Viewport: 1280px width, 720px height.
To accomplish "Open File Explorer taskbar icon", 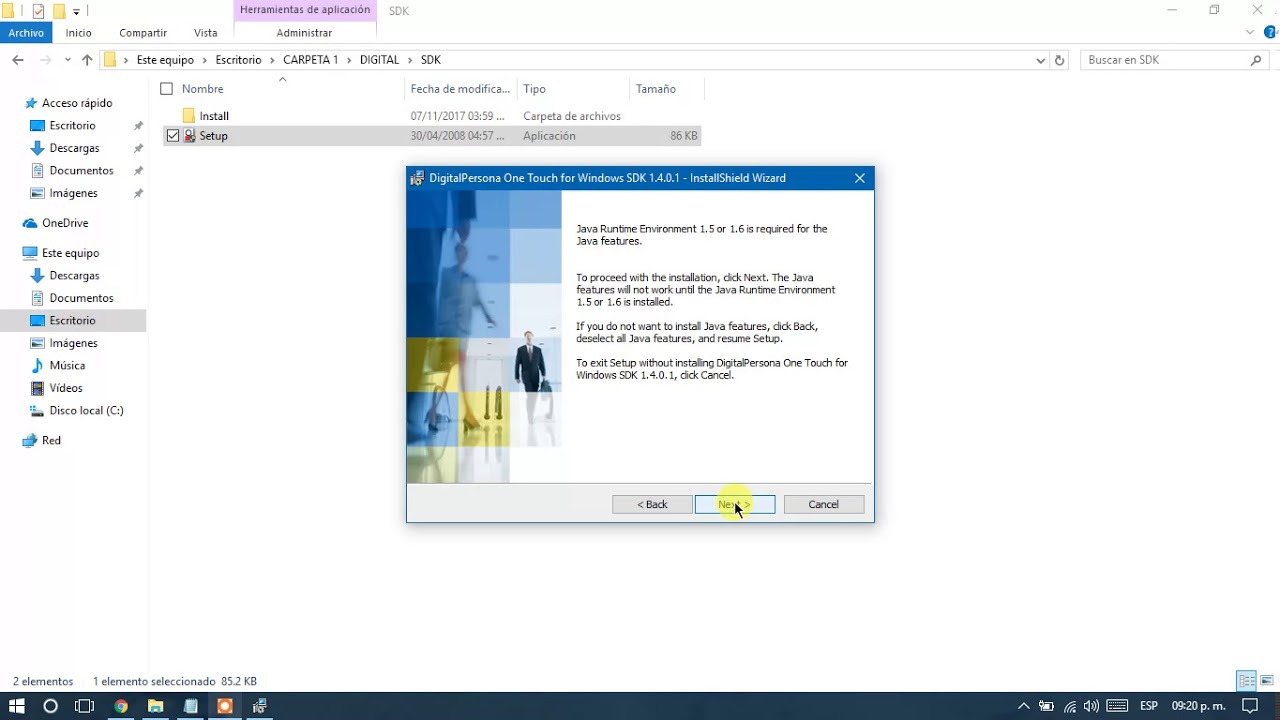I will 155,706.
